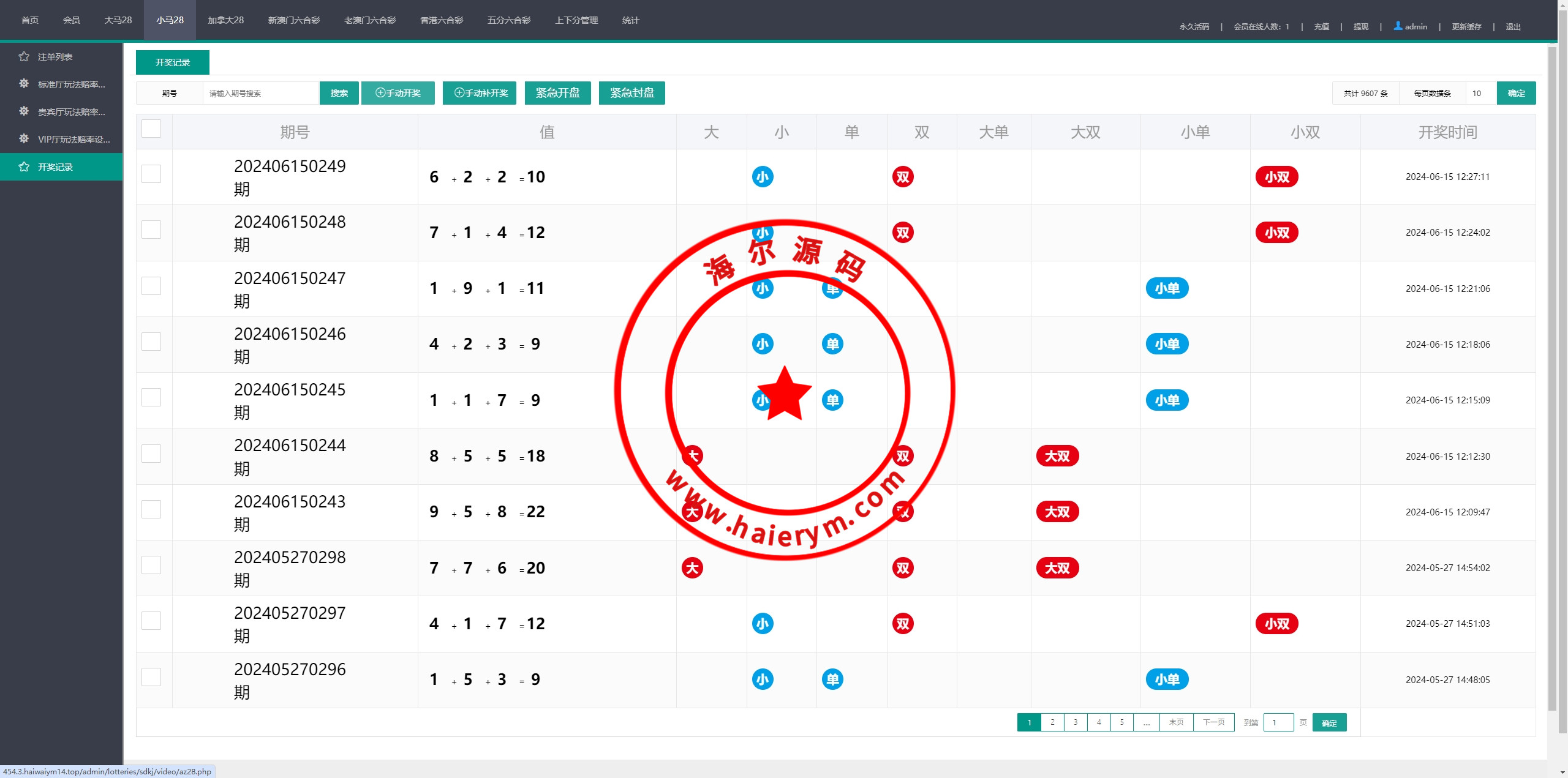
Task: Click the 下一页 pagination link
Action: (x=1213, y=722)
